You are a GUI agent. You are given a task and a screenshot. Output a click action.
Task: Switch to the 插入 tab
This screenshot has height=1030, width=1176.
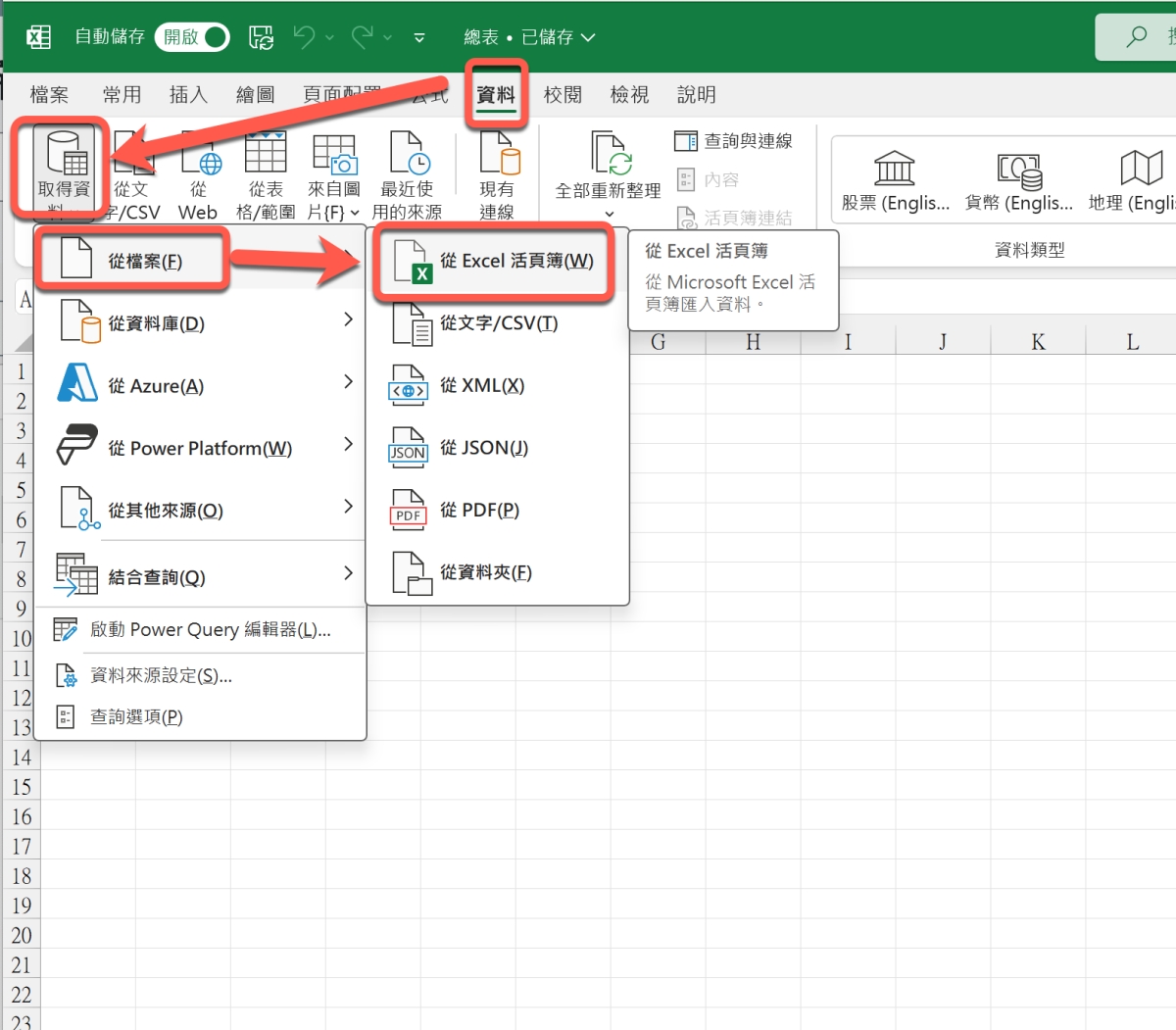click(x=188, y=95)
